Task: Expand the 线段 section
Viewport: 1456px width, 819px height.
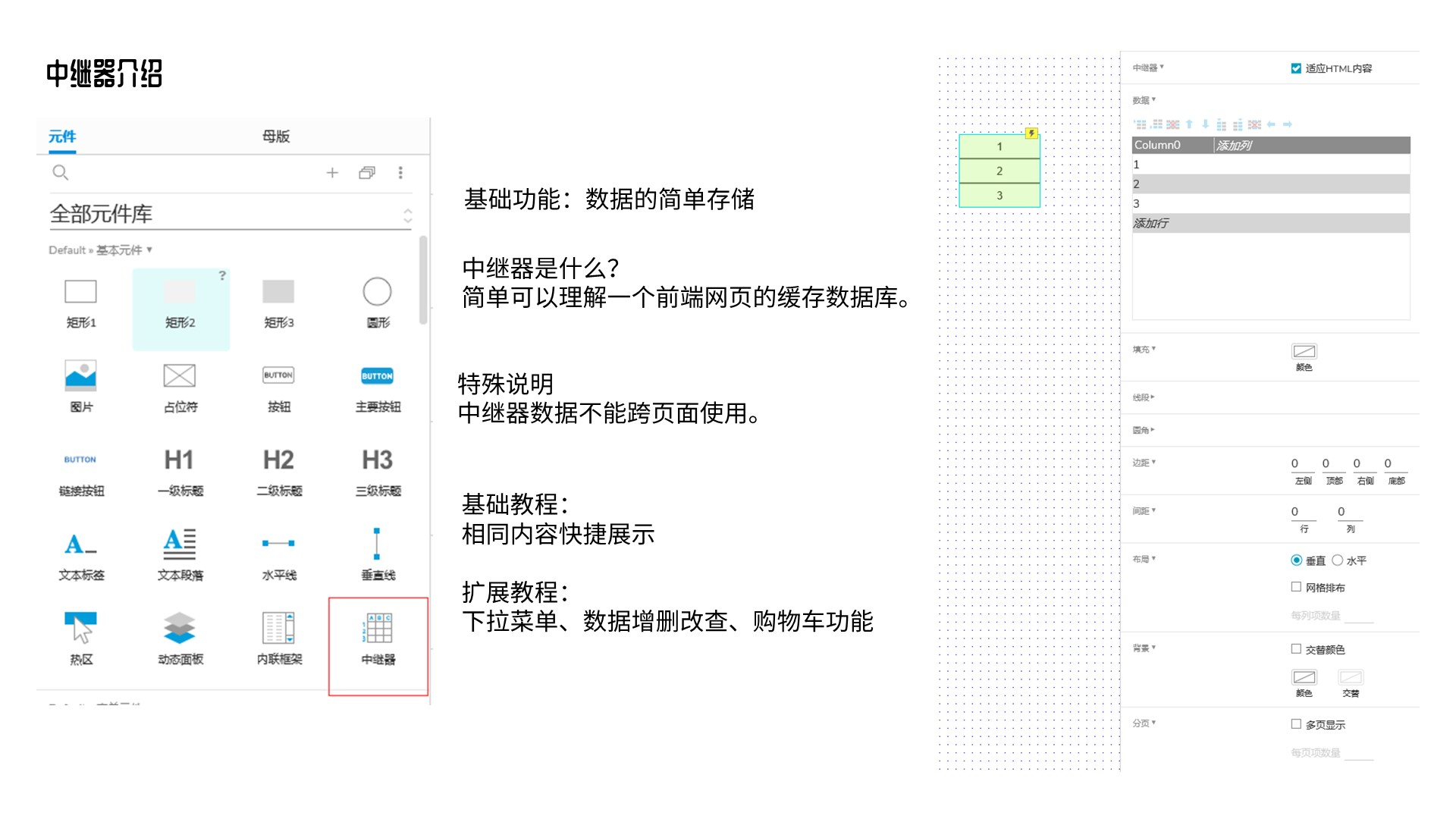Action: [1143, 397]
